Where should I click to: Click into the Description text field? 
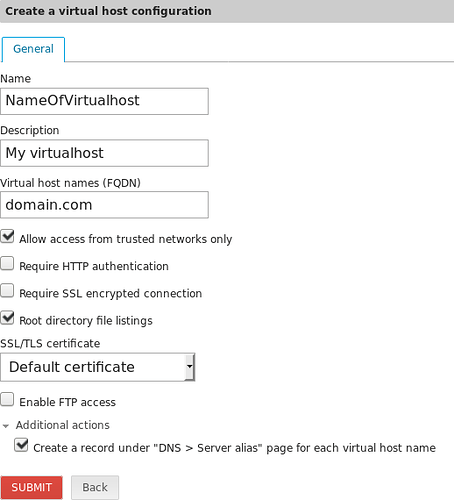[x=104, y=153]
